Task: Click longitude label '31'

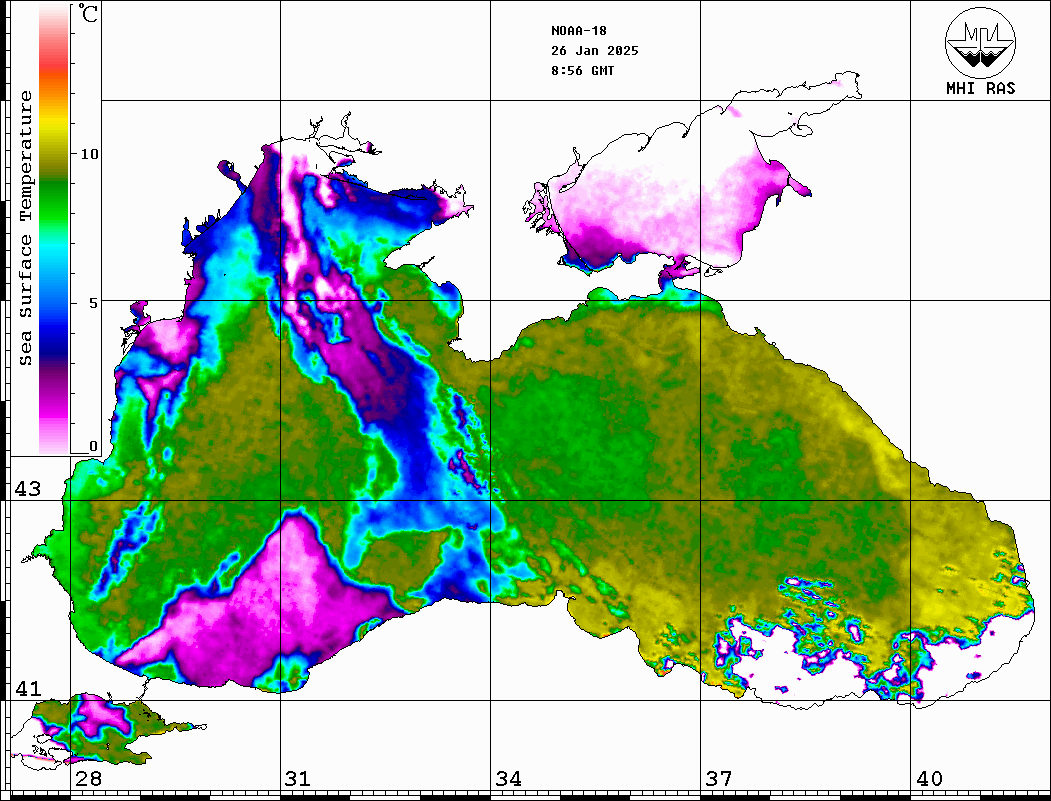Action: point(298,779)
